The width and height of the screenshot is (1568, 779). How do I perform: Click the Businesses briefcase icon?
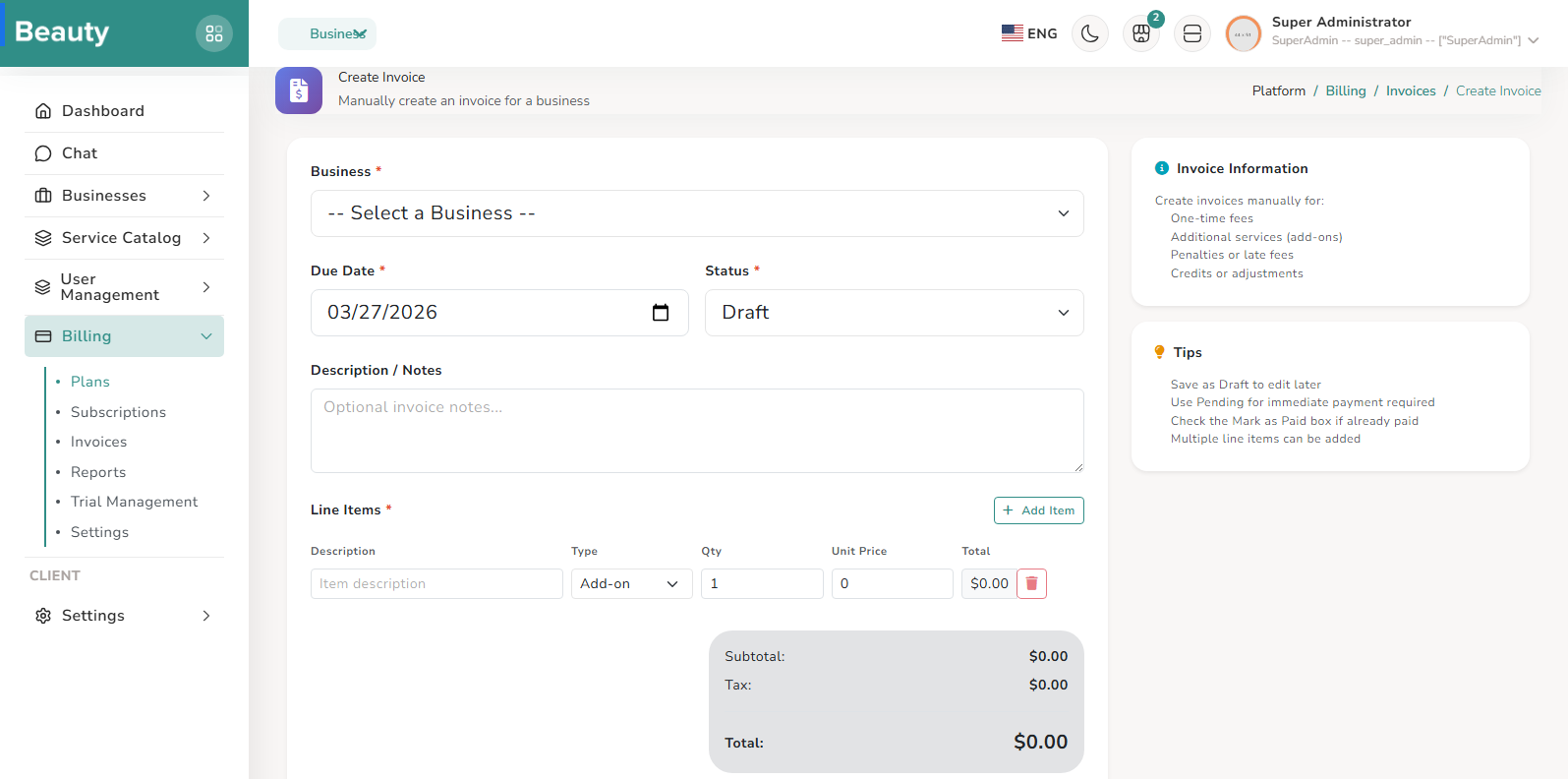click(x=43, y=196)
